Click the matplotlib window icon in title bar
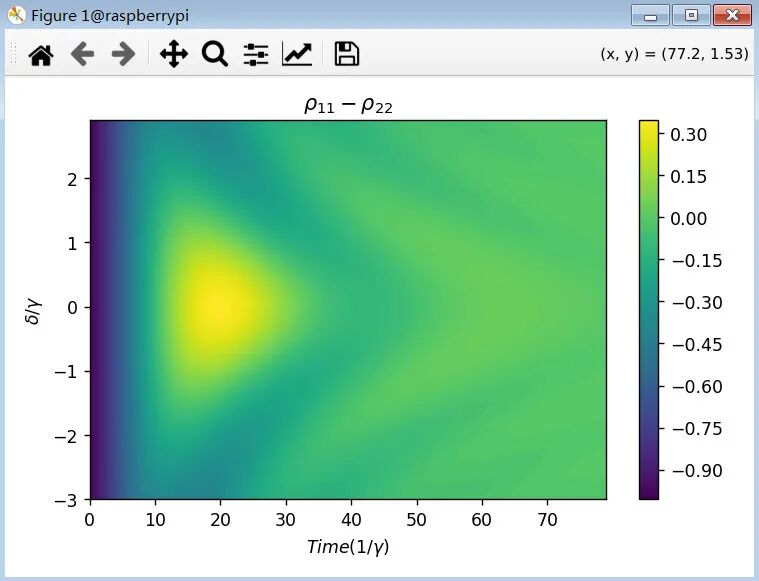Viewport: 759px width, 581px height. click(16, 15)
